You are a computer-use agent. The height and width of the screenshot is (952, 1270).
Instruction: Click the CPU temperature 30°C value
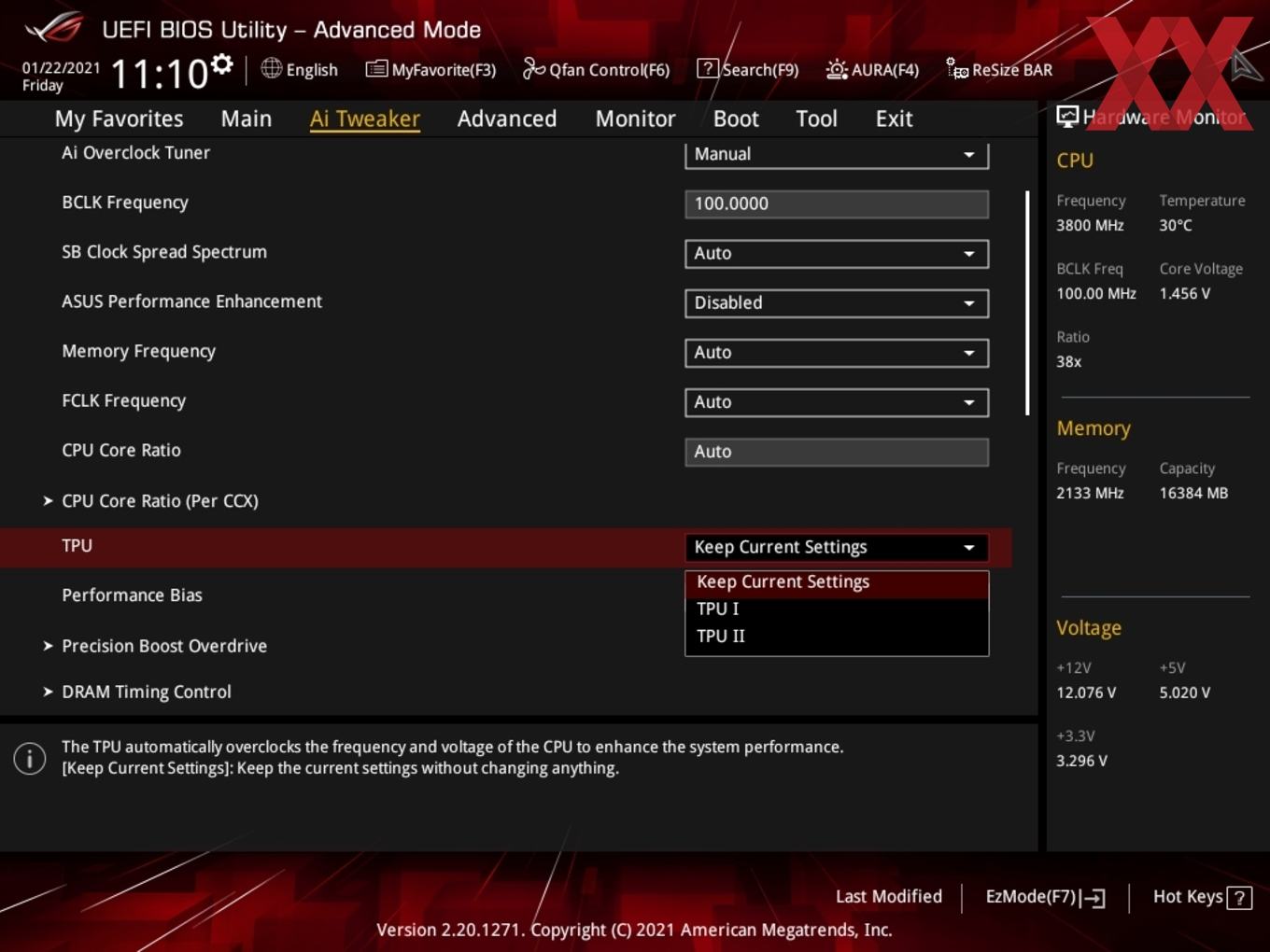[1176, 226]
